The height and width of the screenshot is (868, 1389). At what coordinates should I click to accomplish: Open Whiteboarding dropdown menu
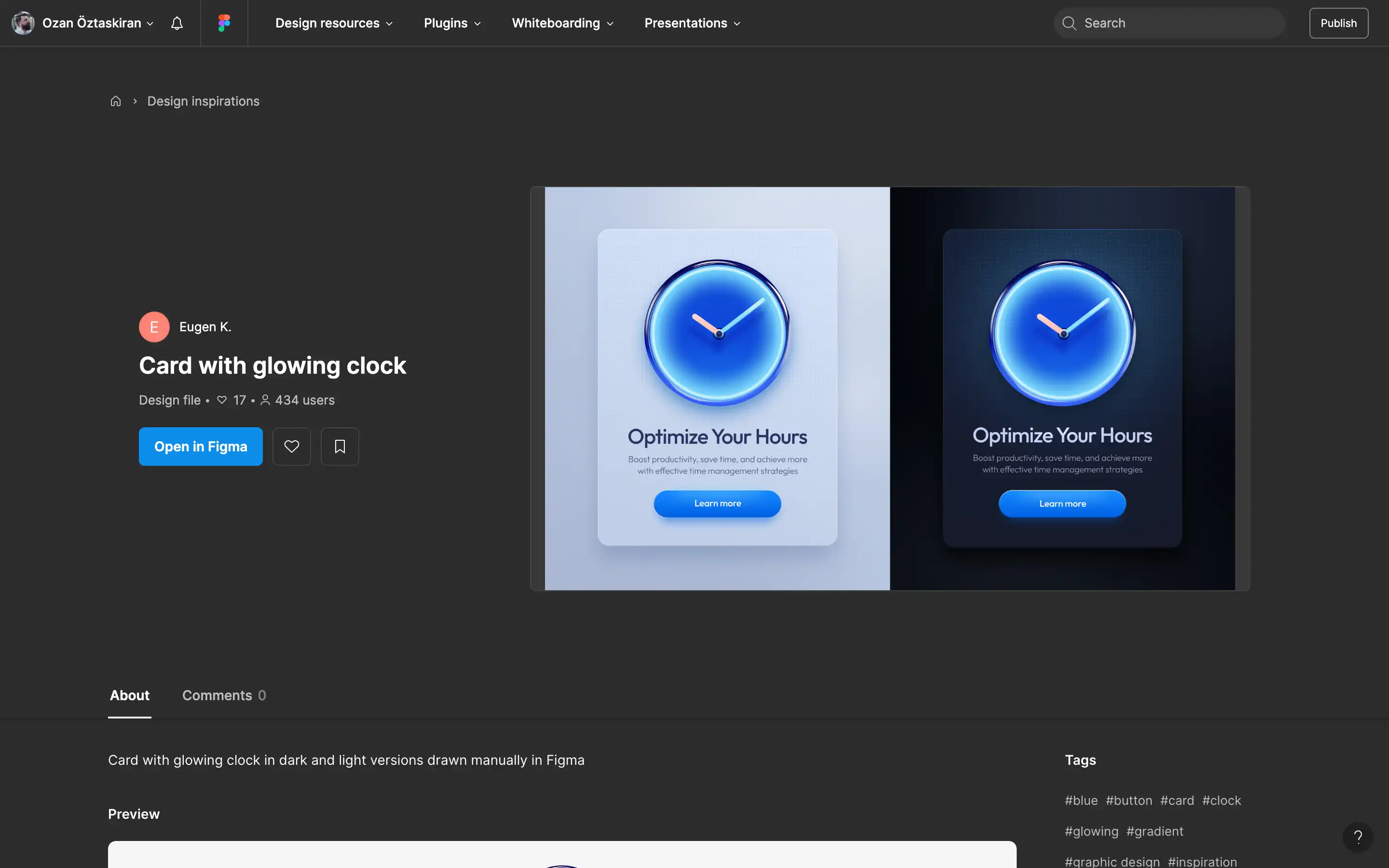562,23
